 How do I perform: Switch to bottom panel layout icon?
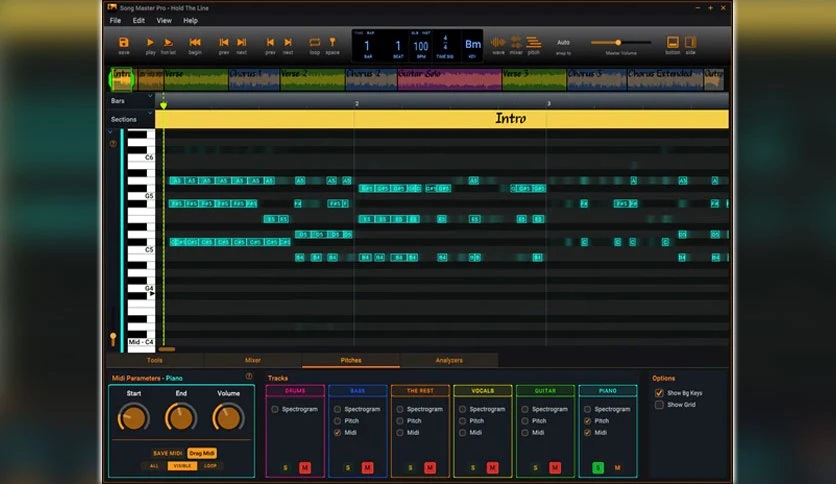672,43
